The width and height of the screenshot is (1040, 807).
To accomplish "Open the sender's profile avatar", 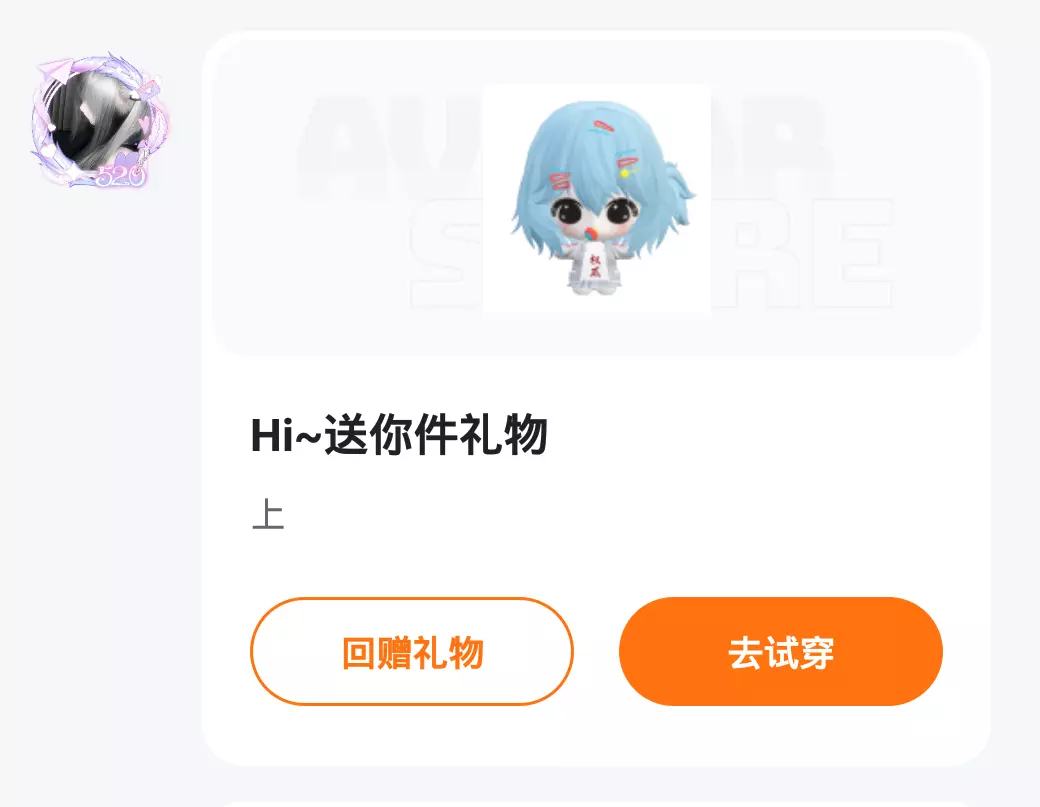I will pos(99,120).
